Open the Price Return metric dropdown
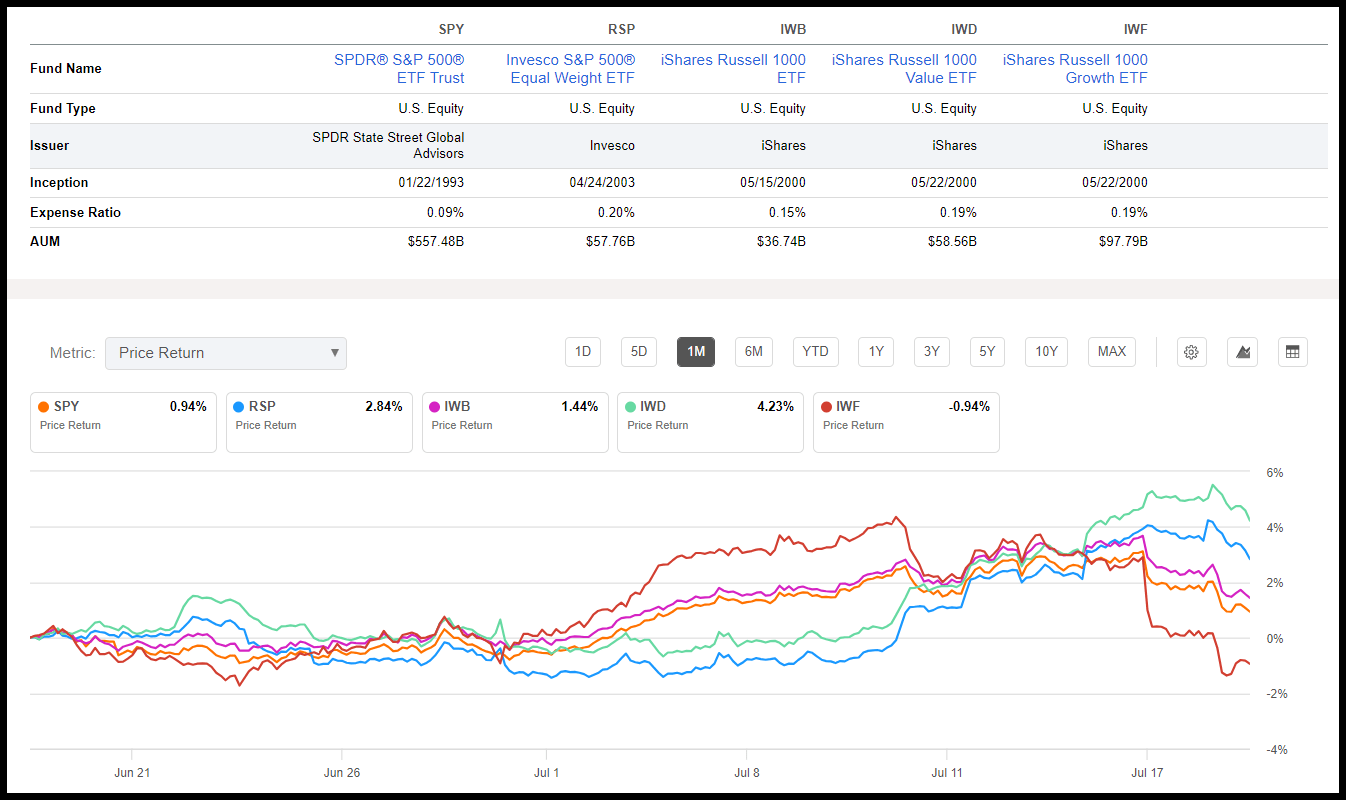The height and width of the screenshot is (800, 1346). (x=226, y=353)
